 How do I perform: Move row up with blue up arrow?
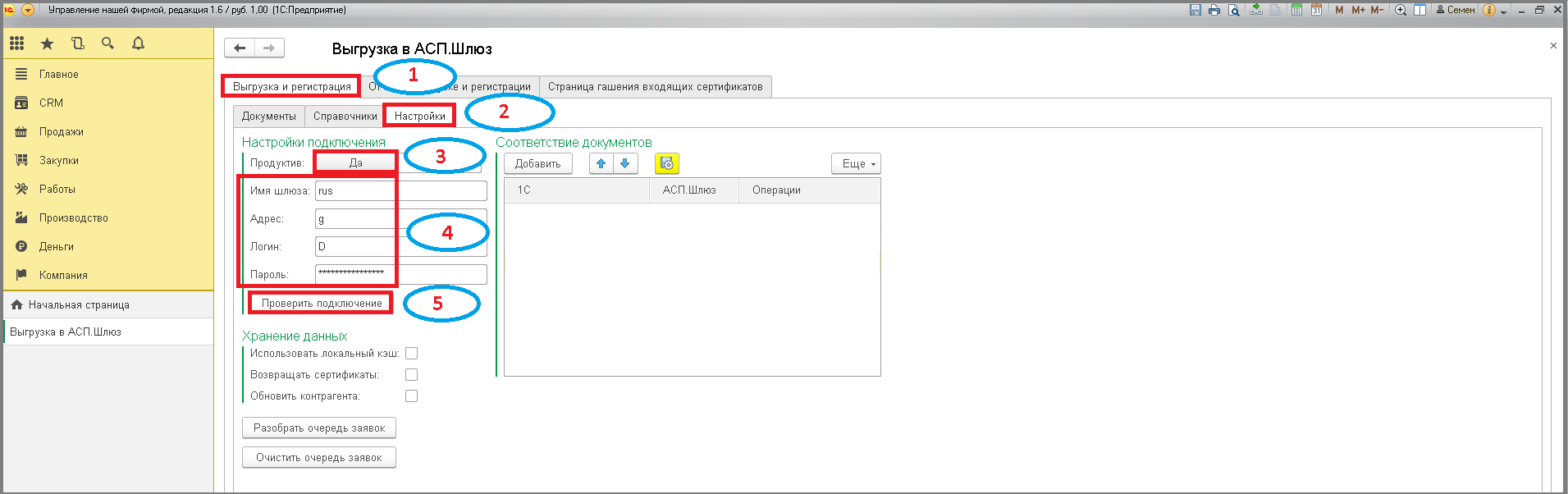pos(601,163)
